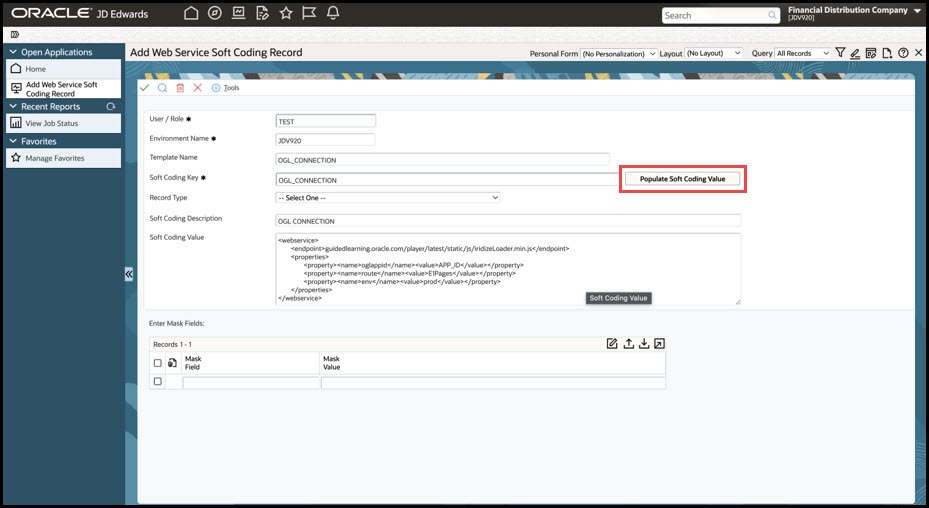This screenshot has height=508, width=929.
Task: Click the grid upload/import icon
Action: pos(629,344)
